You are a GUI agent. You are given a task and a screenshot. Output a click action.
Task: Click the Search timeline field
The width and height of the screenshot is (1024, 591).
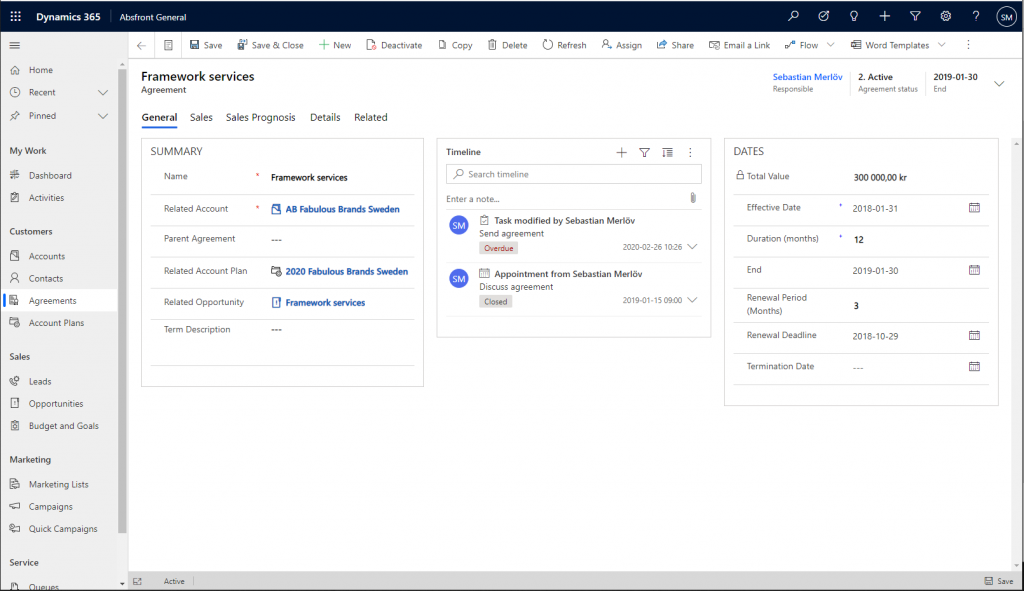coord(573,174)
